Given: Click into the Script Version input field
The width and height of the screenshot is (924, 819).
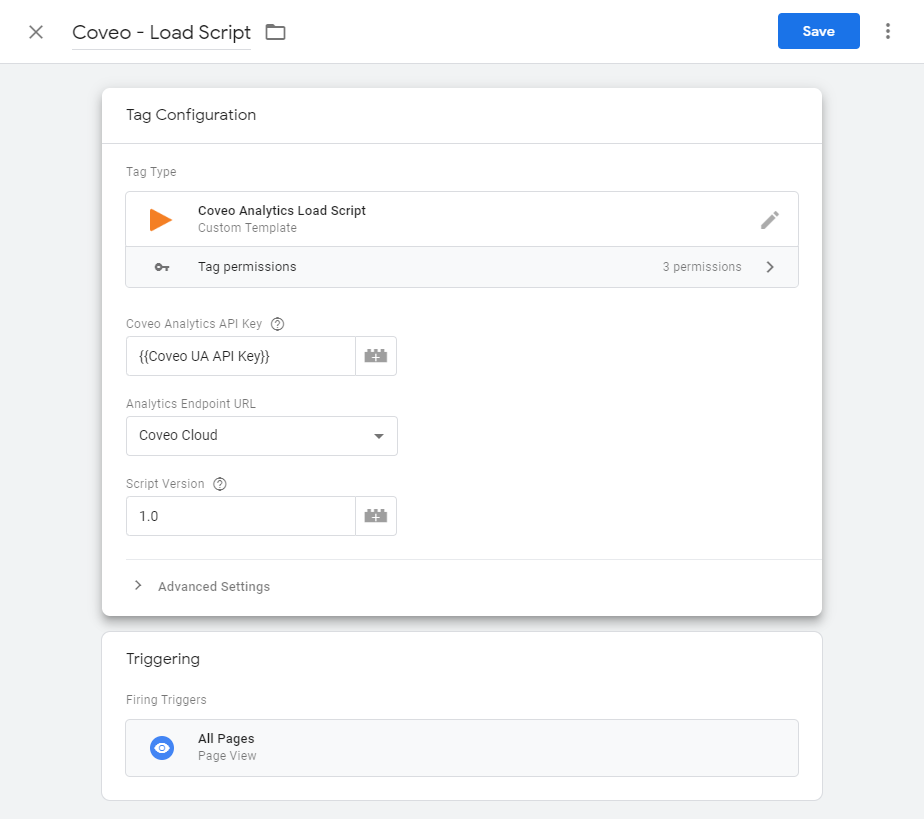Looking at the screenshot, I should [x=241, y=516].
